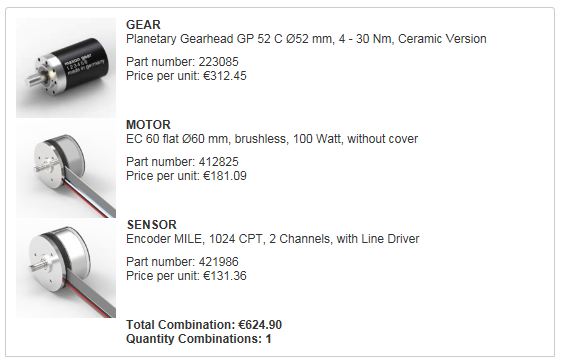Click the EC 60 flat brushless motor description
The height and width of the screenshot is (360, 561).
(x=272, y=139)
